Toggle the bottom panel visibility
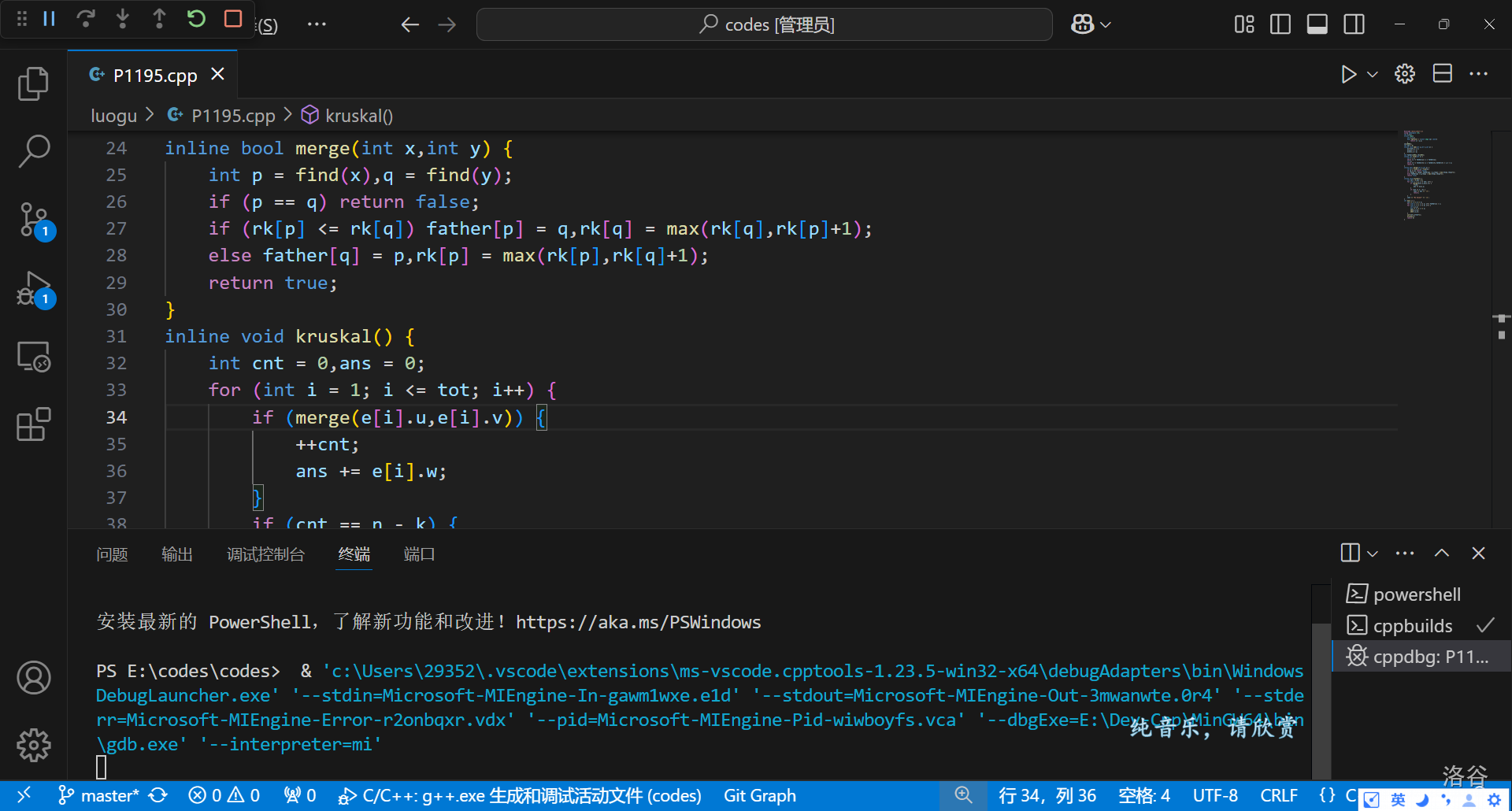Image resolution: width=1512 pixels, height=811 pixels. [x=1317, y=24]
